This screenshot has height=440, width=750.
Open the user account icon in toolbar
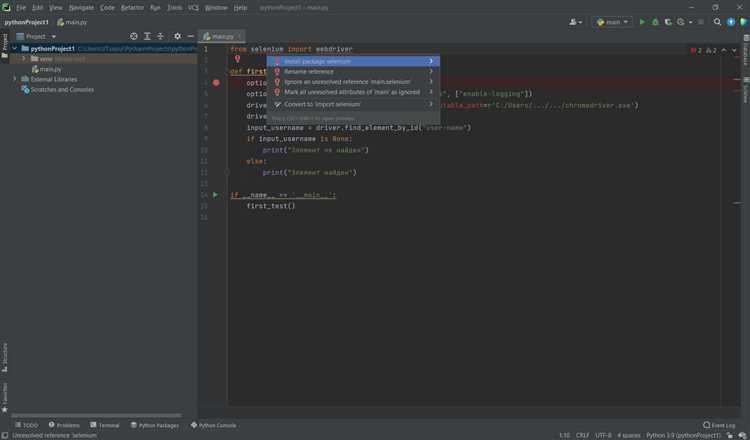pos(575,22)
